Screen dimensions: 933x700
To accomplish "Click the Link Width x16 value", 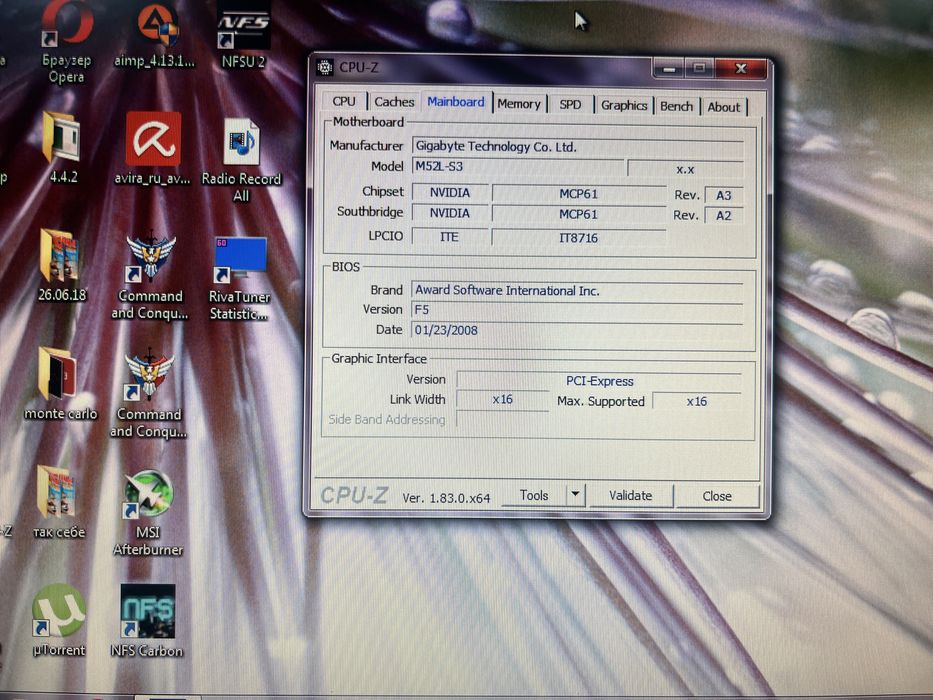I will tap(503, 399).
